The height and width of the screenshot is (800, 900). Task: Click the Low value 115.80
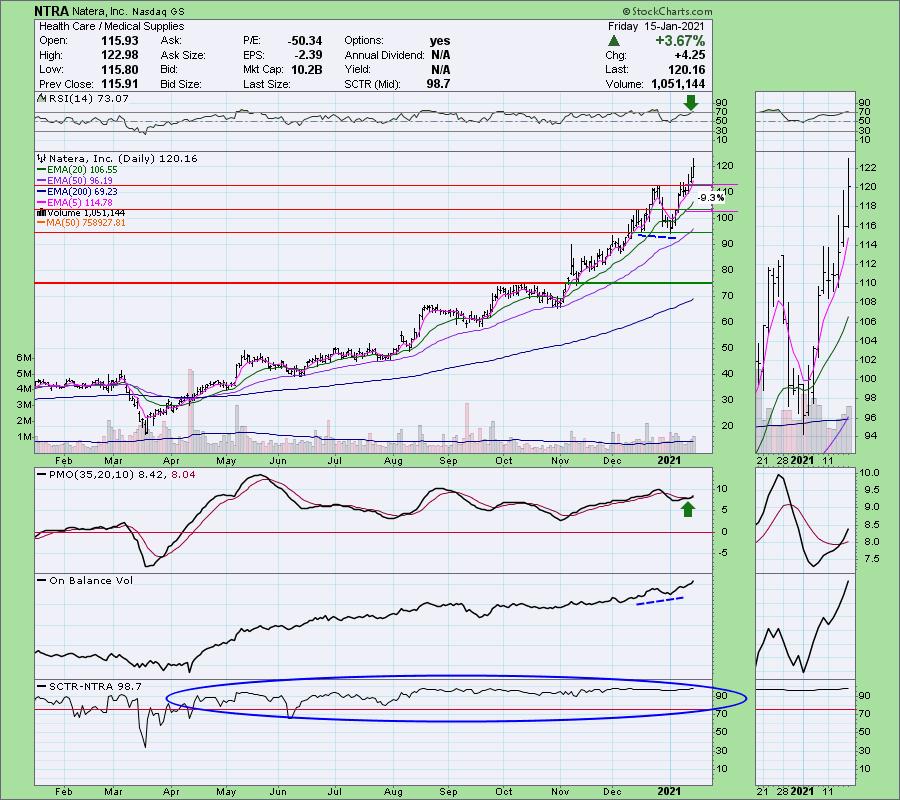pyautogui.click(x=119, y=69)
